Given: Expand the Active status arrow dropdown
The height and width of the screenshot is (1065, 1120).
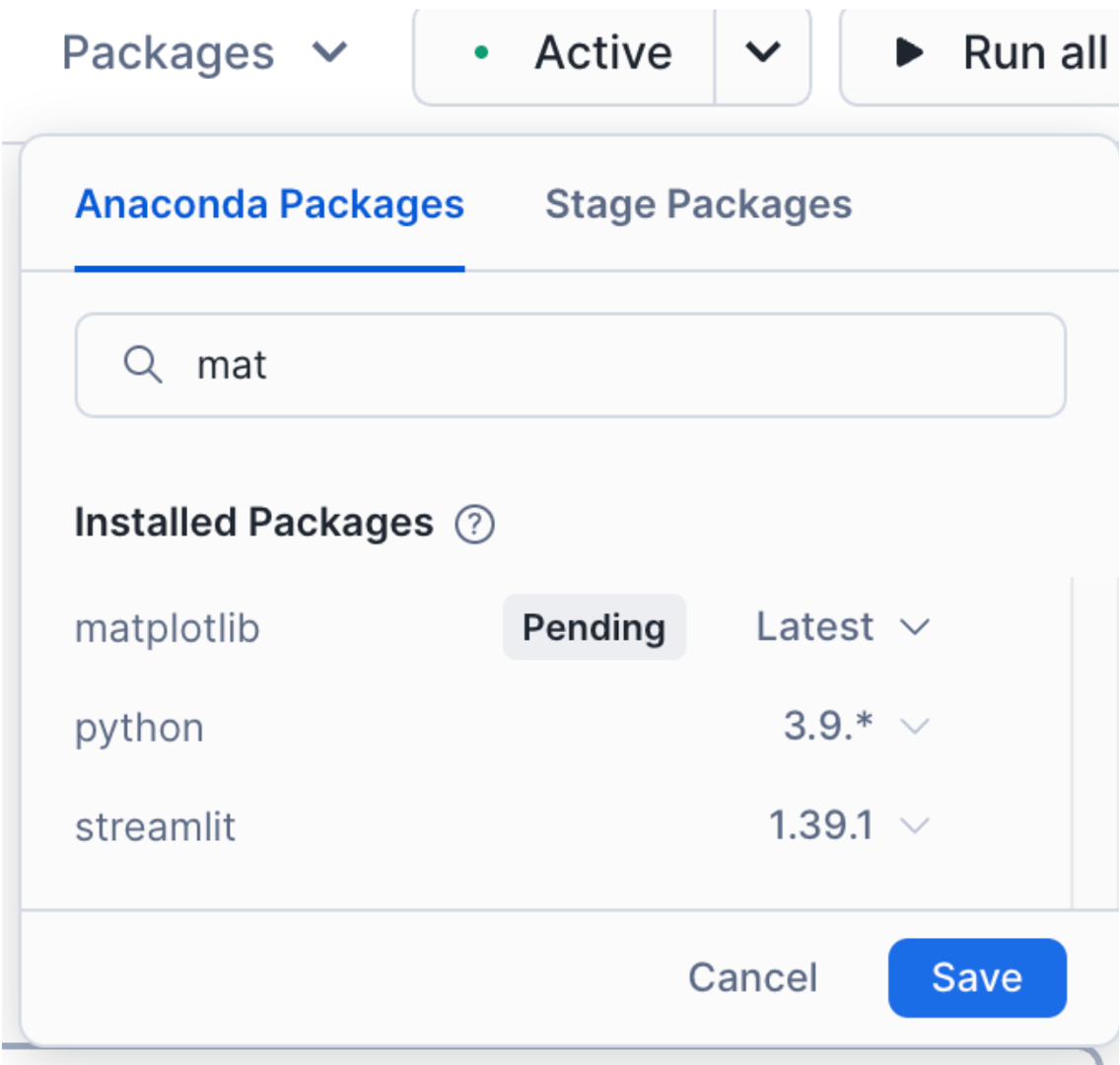Looking at the screenshot, I should [762, 53].
